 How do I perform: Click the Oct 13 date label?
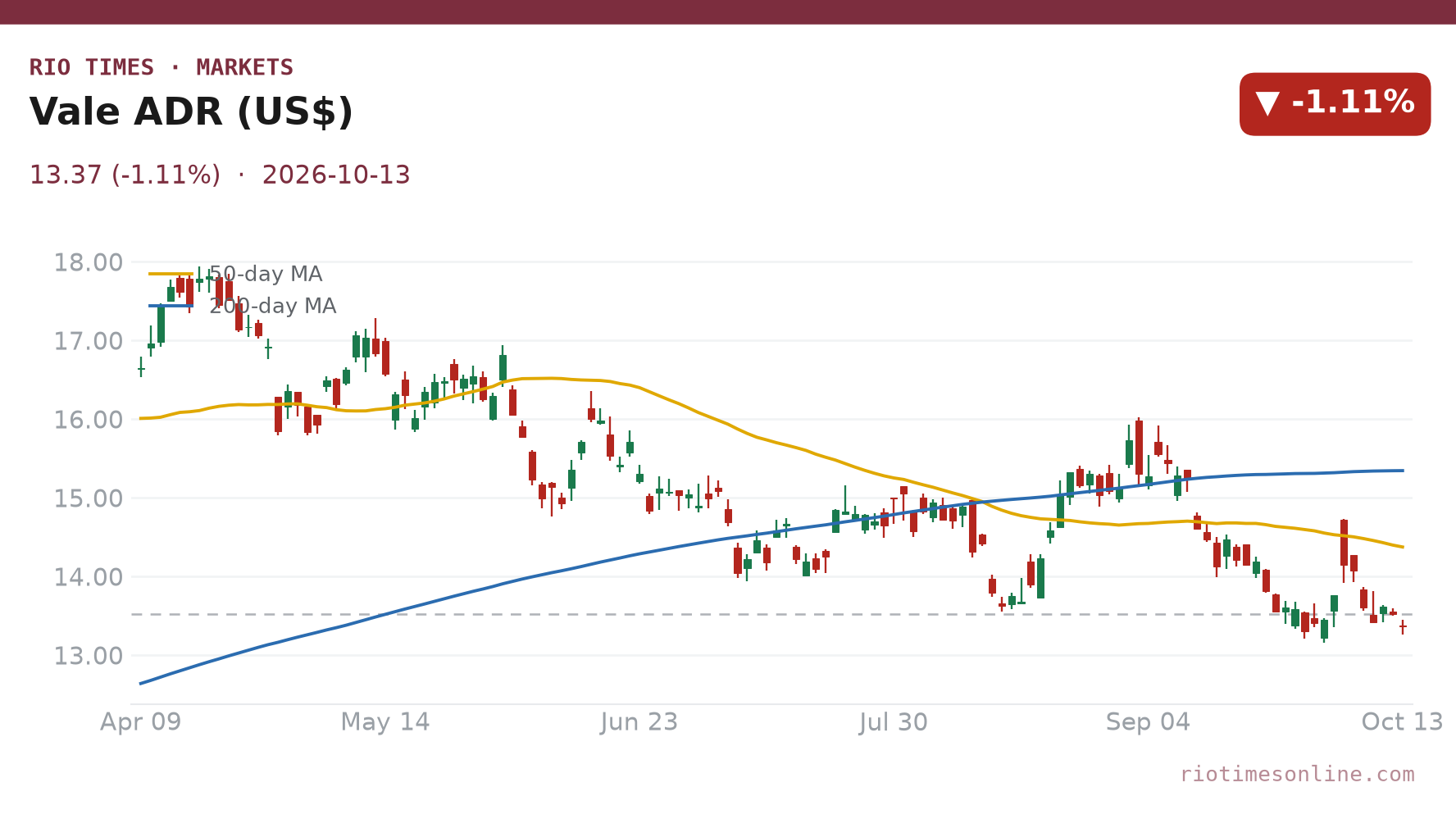click(1402, 722)
